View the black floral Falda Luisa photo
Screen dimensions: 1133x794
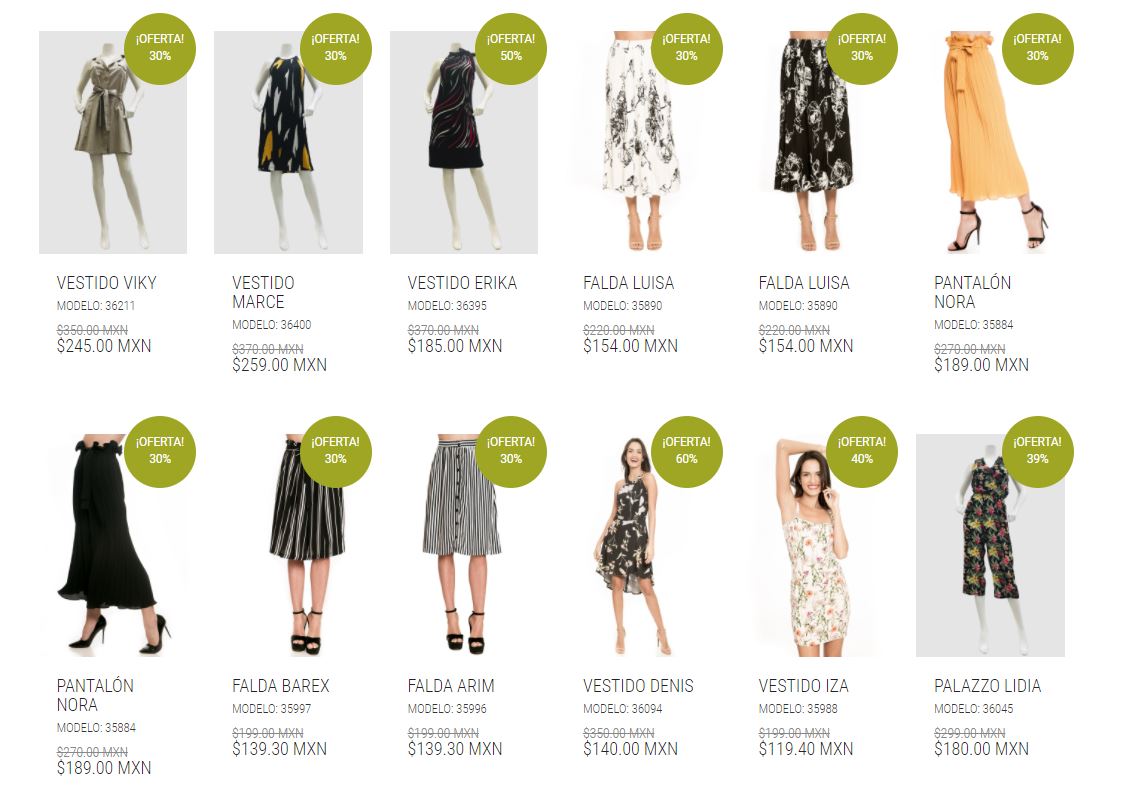[815, 142]
